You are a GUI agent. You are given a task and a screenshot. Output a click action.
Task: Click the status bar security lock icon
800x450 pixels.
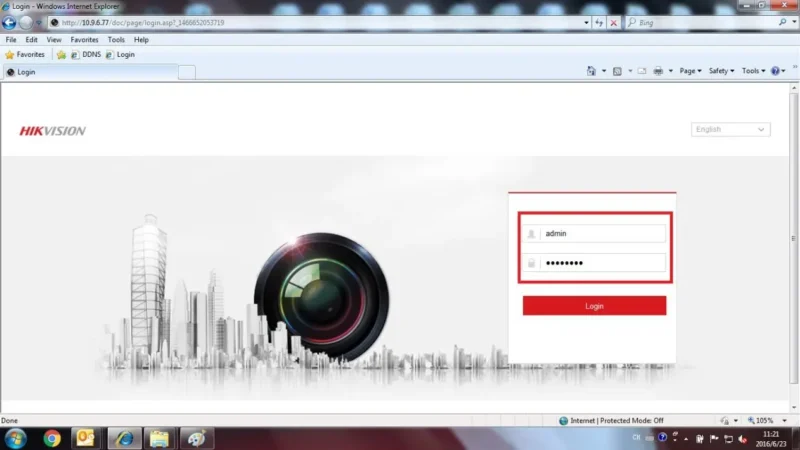click(724, 420)
